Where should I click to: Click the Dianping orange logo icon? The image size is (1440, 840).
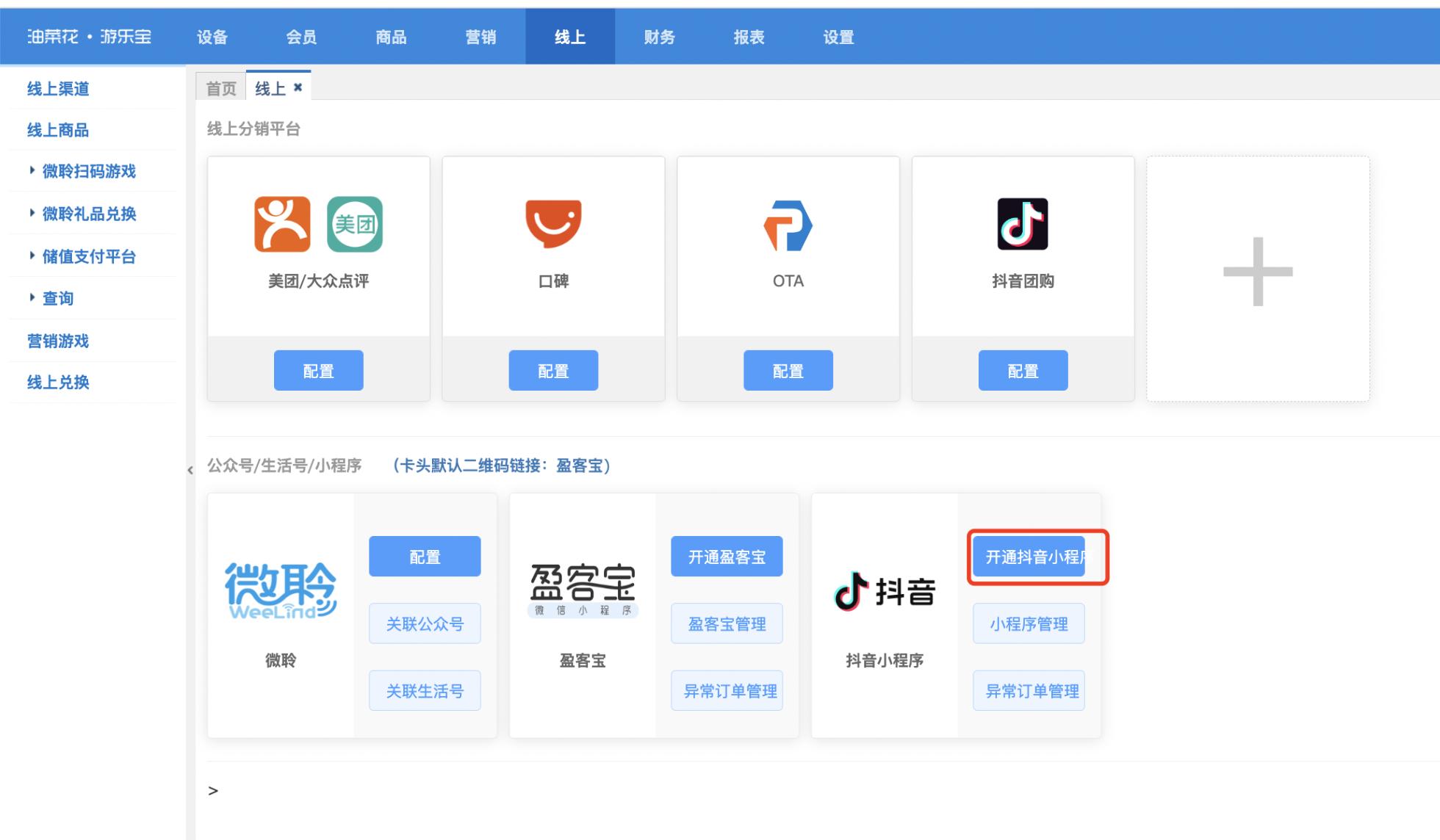coord(282,224)
